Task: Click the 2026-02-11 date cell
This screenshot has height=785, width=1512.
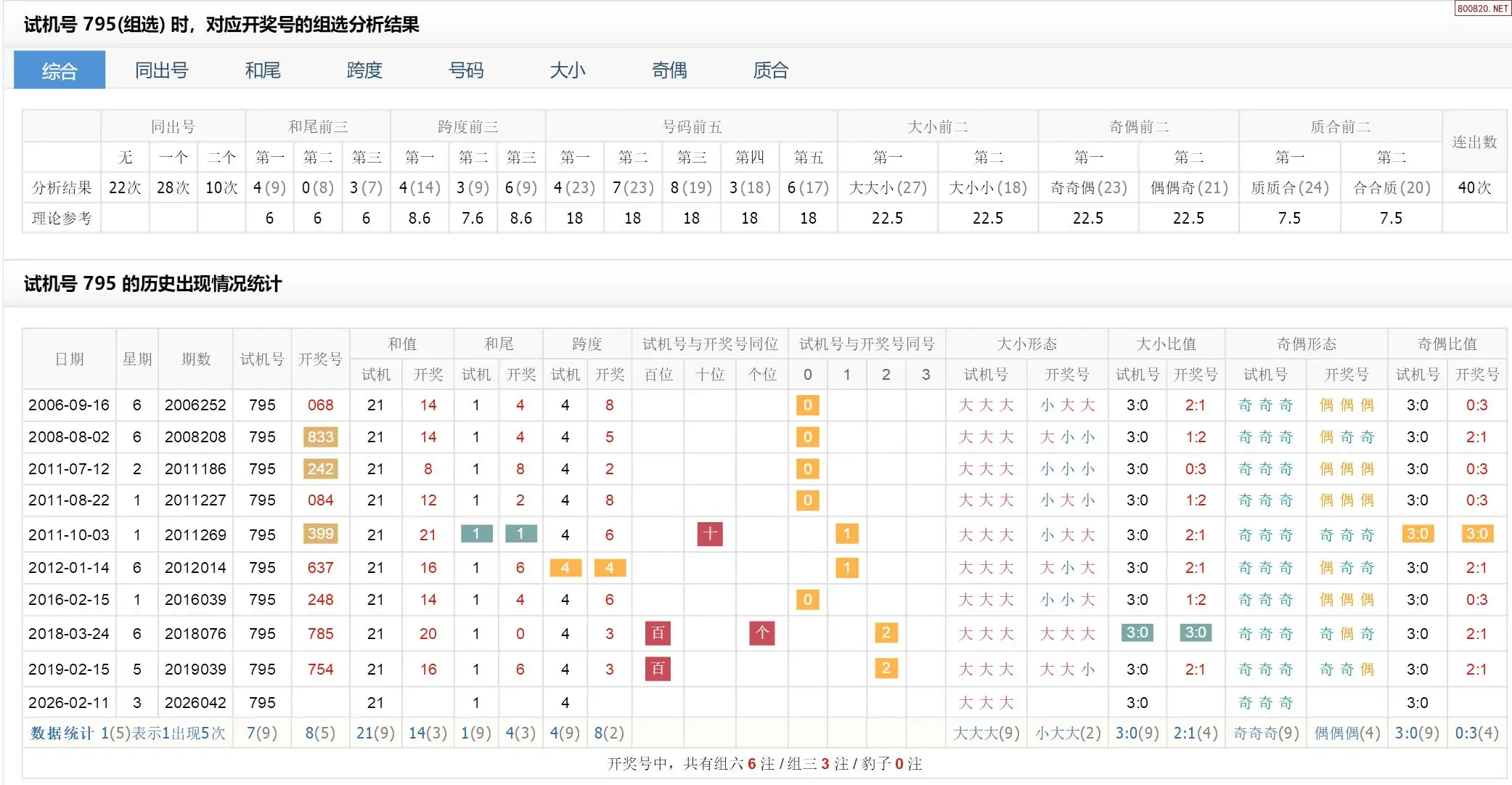Action: point(69,703)
